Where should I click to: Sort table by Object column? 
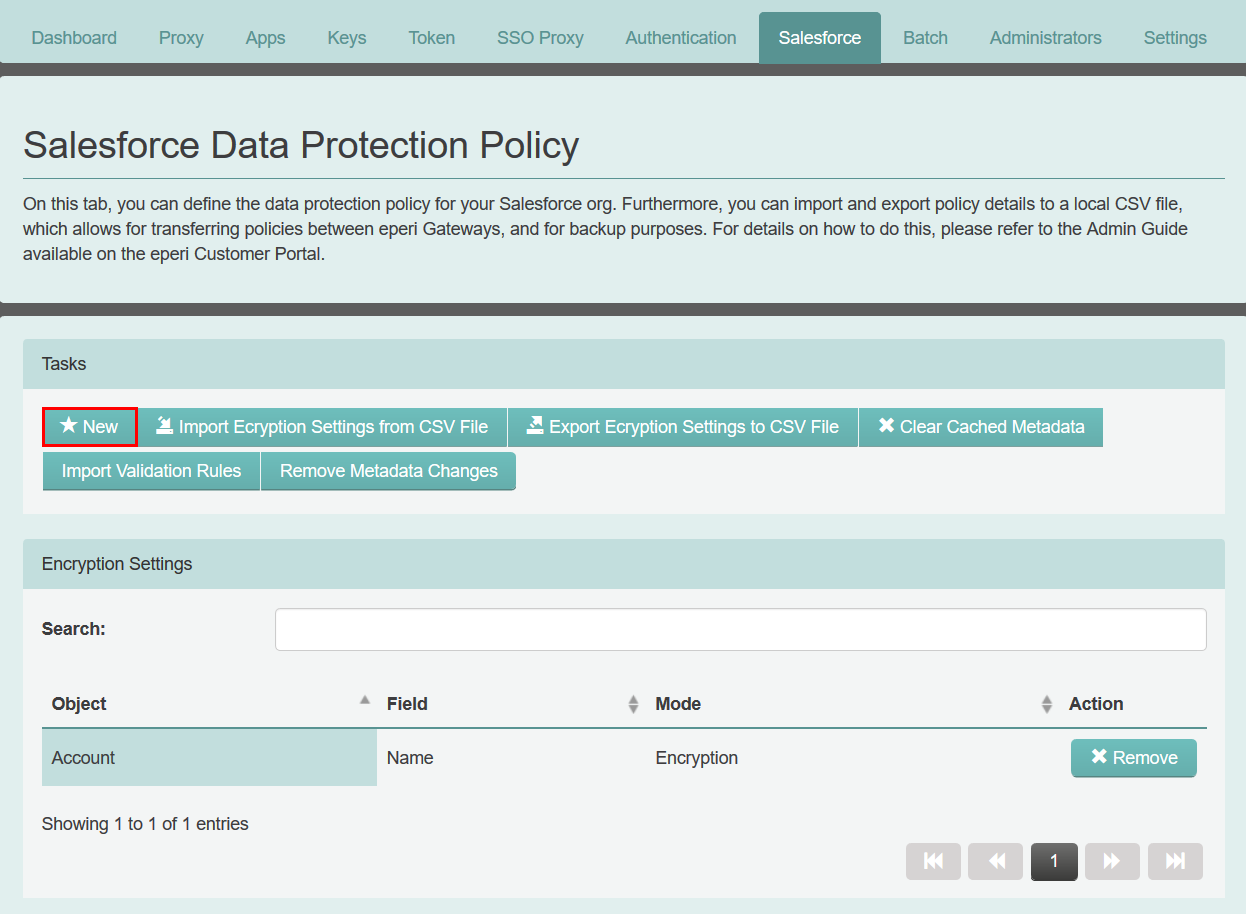point(209,704)
